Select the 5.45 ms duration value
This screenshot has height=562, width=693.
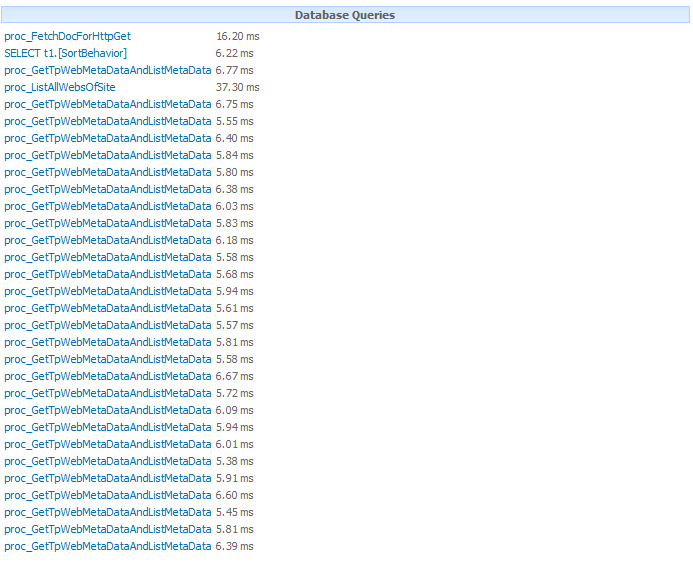click(x=235, y=513)
